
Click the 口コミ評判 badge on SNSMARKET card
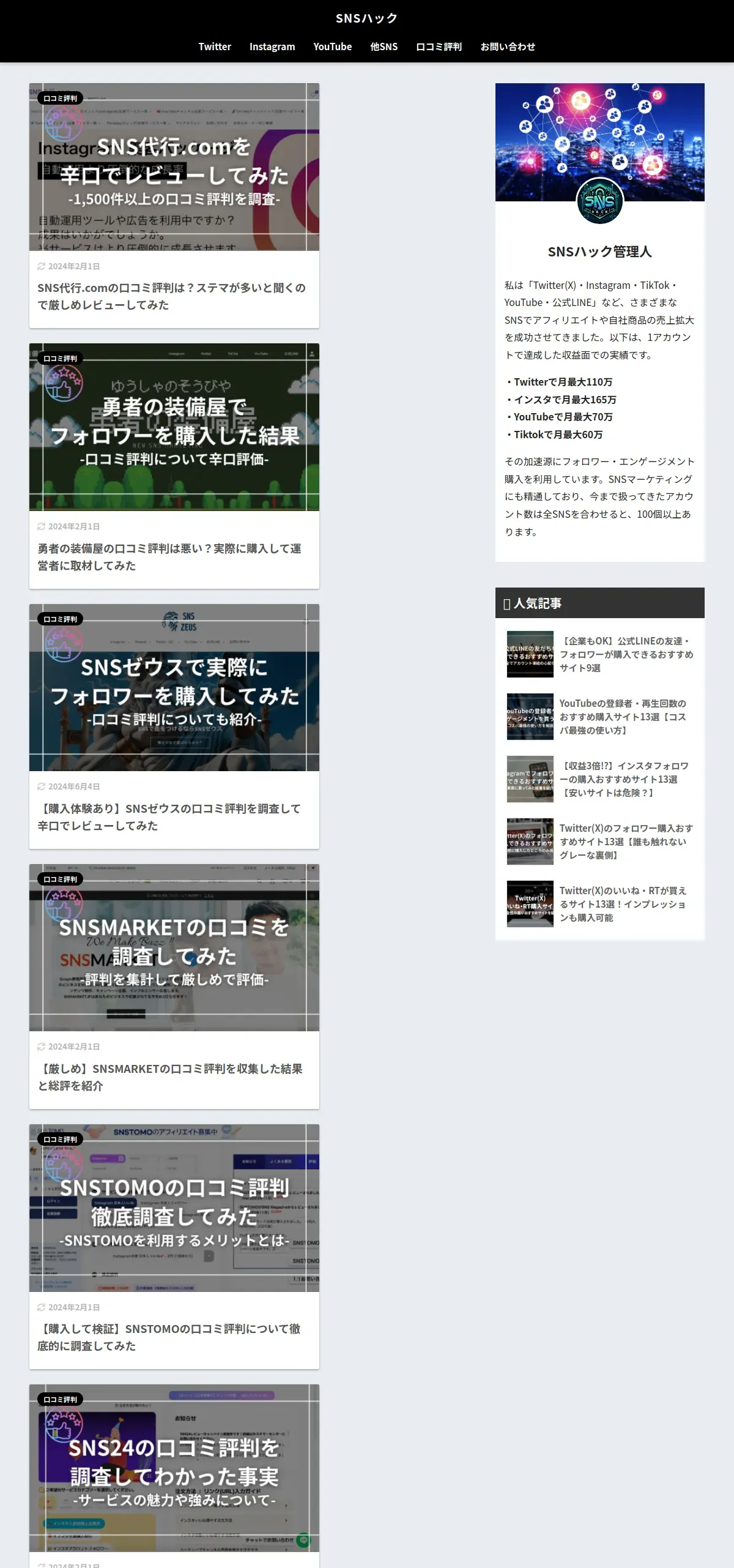(61, 879)
